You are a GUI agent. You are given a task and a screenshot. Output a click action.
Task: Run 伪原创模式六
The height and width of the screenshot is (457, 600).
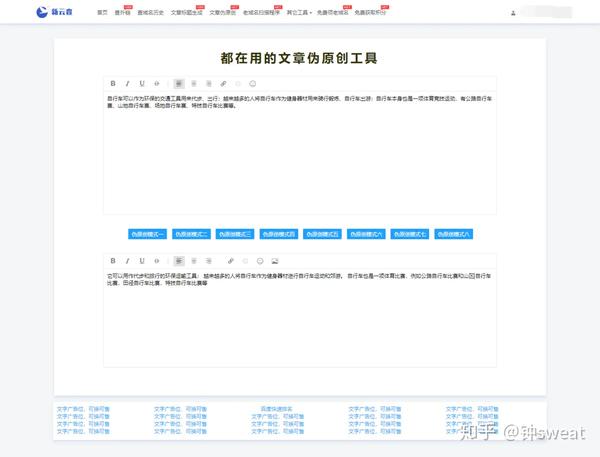pos(366,234)
